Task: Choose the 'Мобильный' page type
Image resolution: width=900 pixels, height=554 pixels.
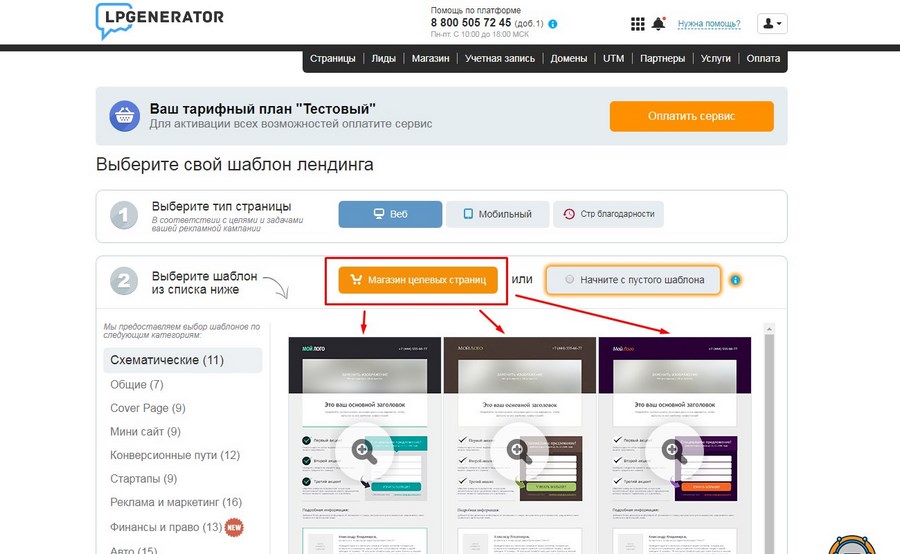Action: pos(498,214)
